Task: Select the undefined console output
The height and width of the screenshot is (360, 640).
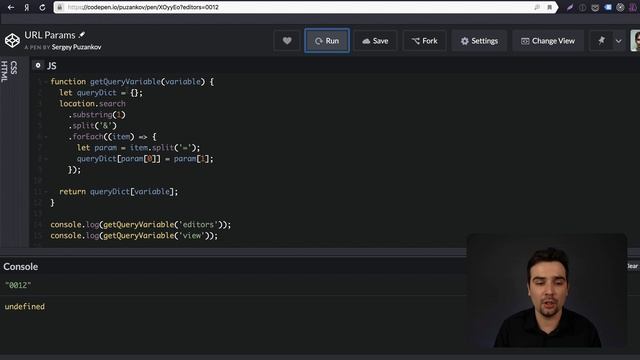Action: (24, 307)
